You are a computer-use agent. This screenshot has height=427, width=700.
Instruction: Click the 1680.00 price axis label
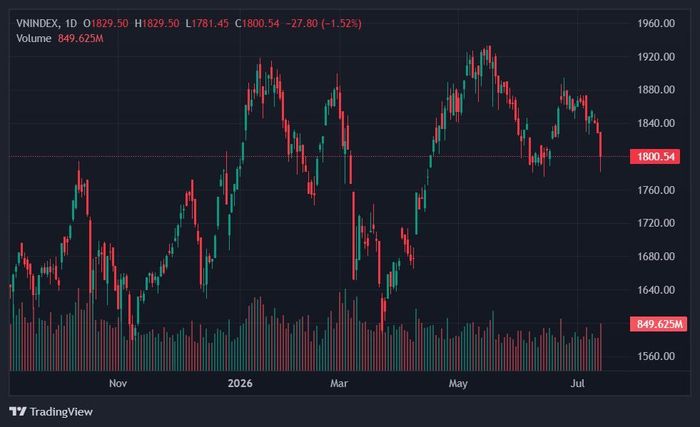[x=656, y=256]
